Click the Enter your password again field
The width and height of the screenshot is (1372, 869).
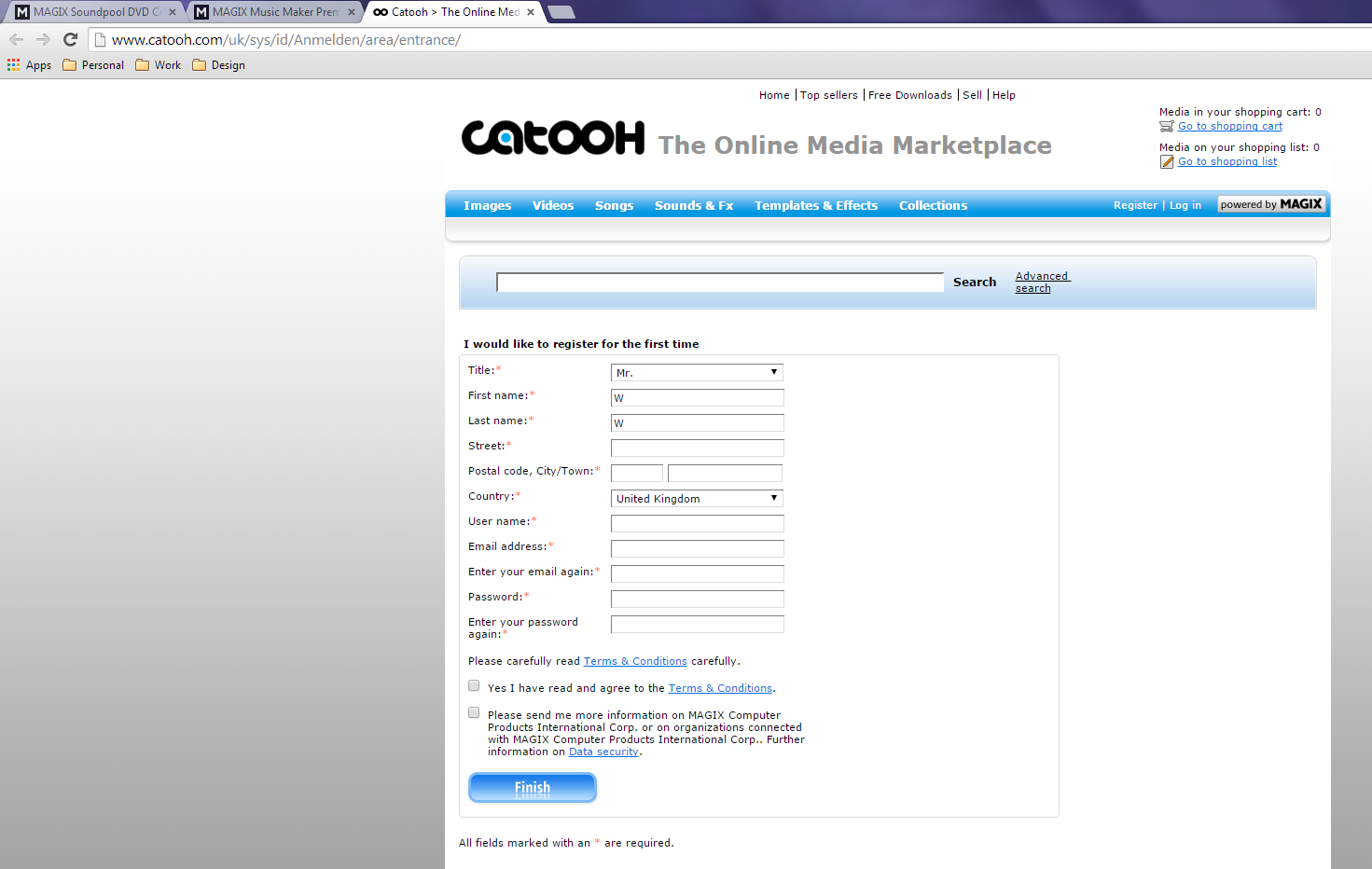point(698,624)
